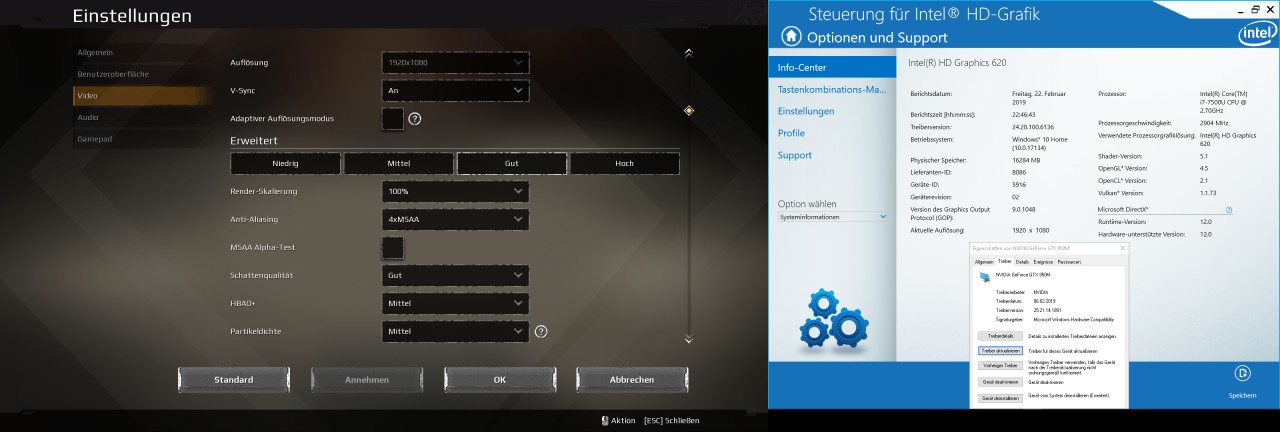Switch to Ressourcen tab in NVIDIA properties
Image resolution: width=1280 pixels, height=432 pixels.
[x=1069, y=262]
